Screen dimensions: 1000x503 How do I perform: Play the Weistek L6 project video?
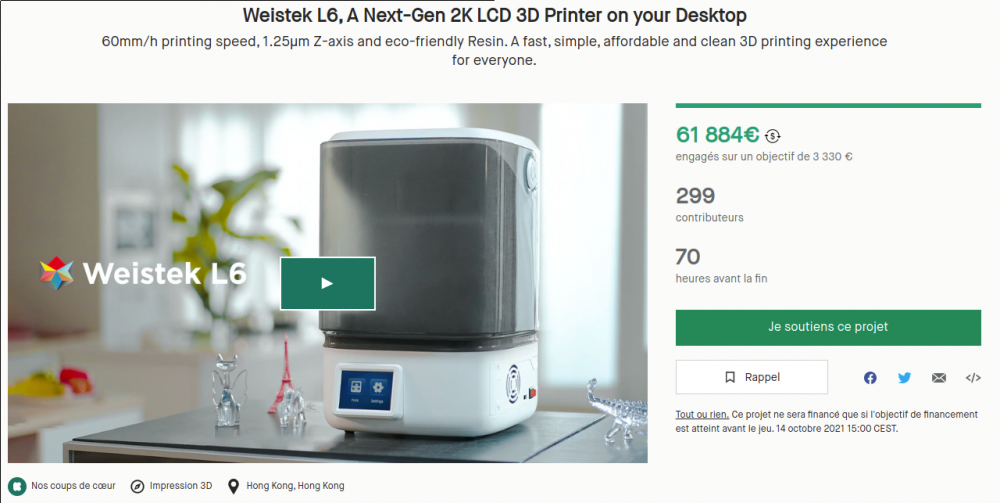tap(327, 283)
